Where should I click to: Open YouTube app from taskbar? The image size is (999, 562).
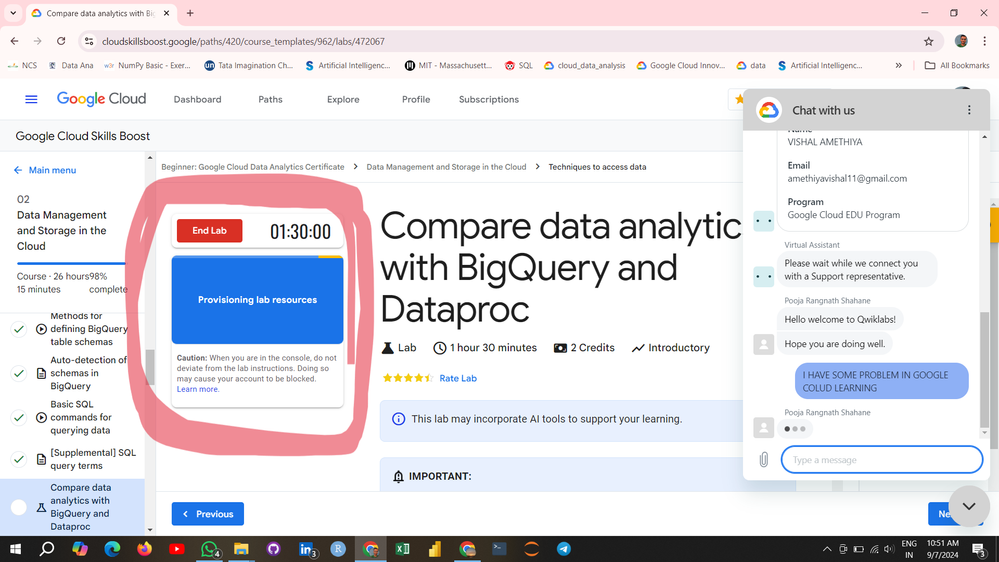tap(176, 549)
